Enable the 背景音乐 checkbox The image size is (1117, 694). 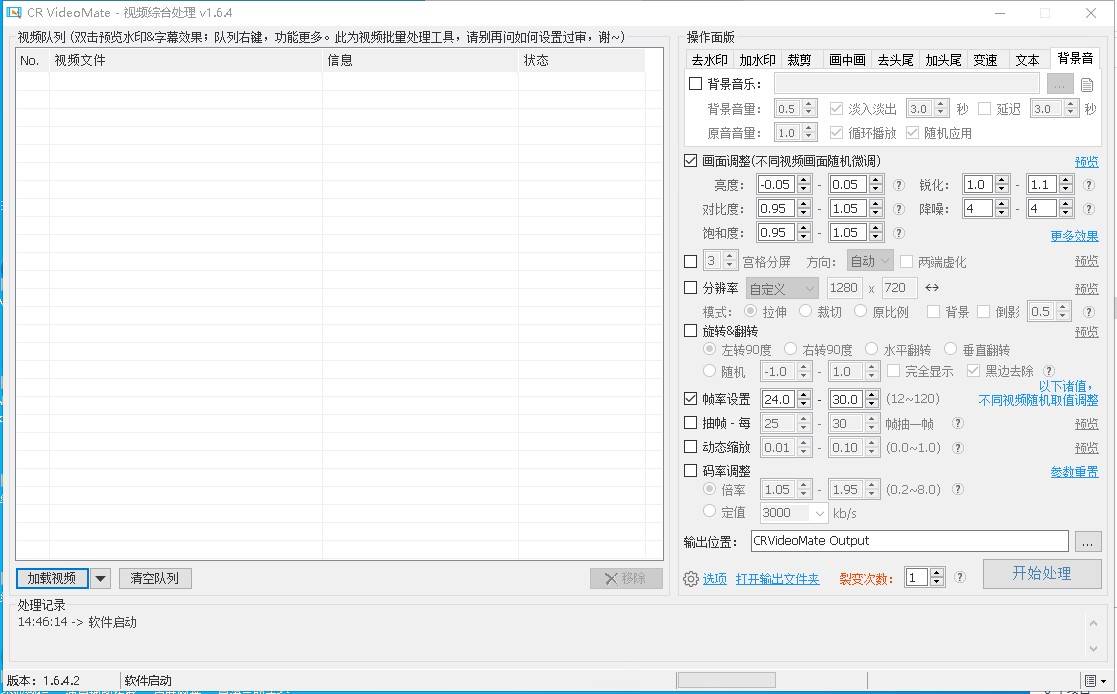695,83
